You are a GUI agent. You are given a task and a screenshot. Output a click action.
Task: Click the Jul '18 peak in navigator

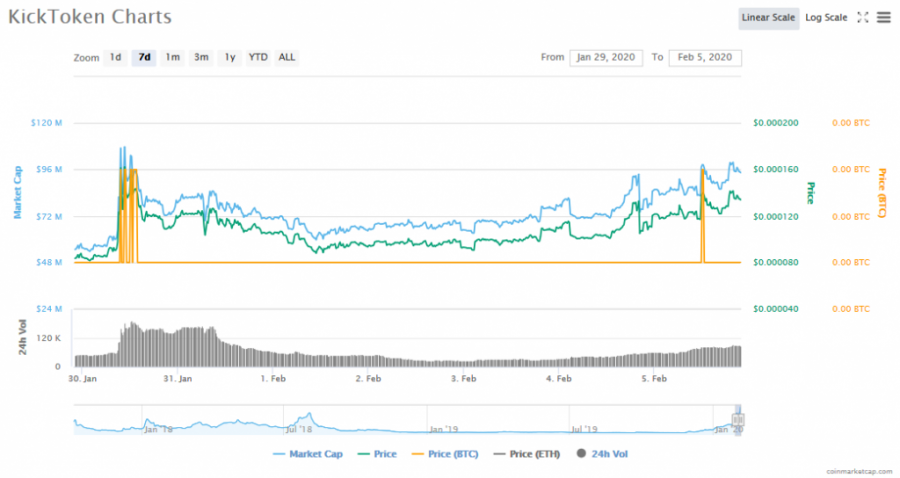[x=309, y=414]
